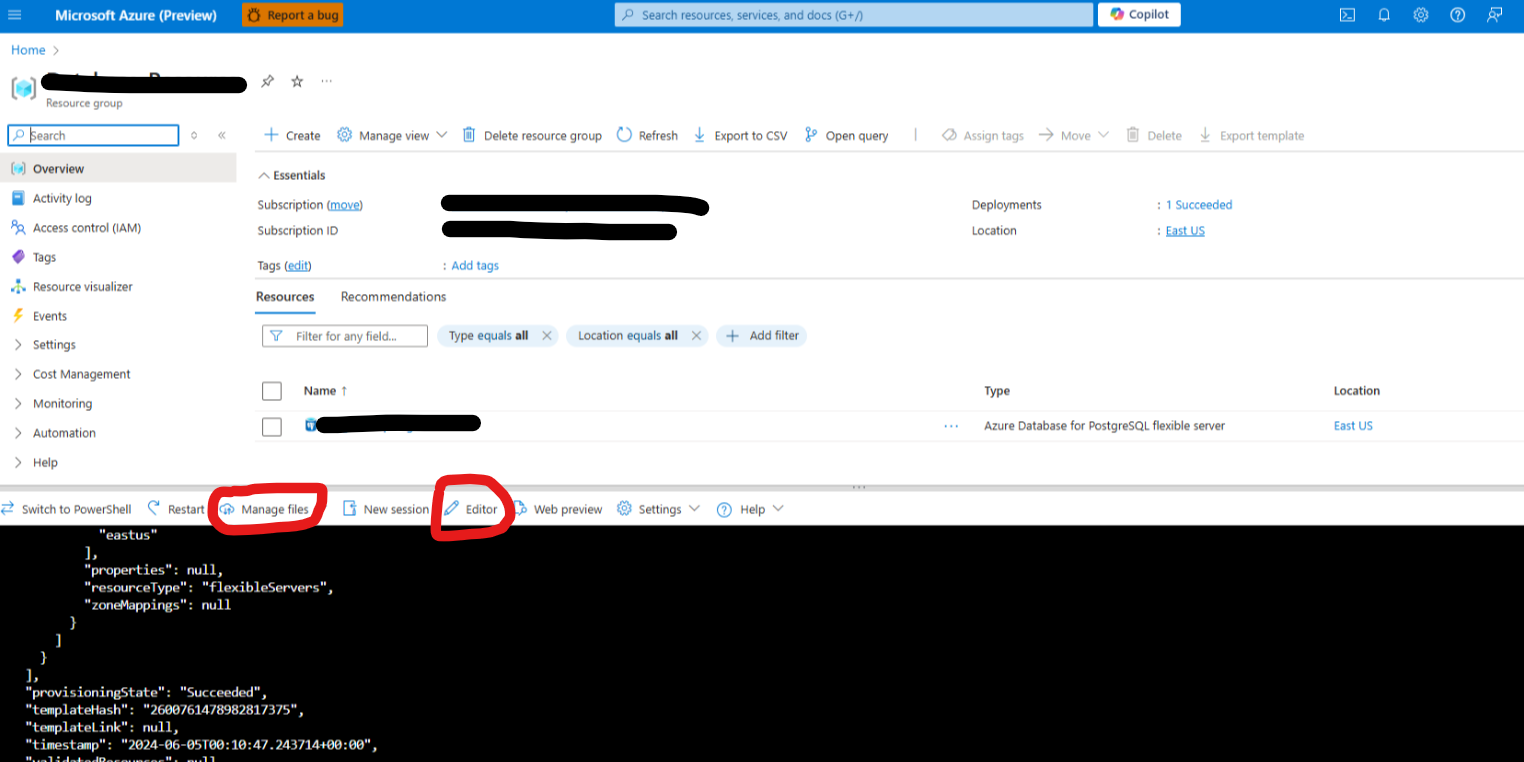Restart the Cloud Shell session
Image resolution: width=1524 pixels, height=762 pixels.
point(176,509)
